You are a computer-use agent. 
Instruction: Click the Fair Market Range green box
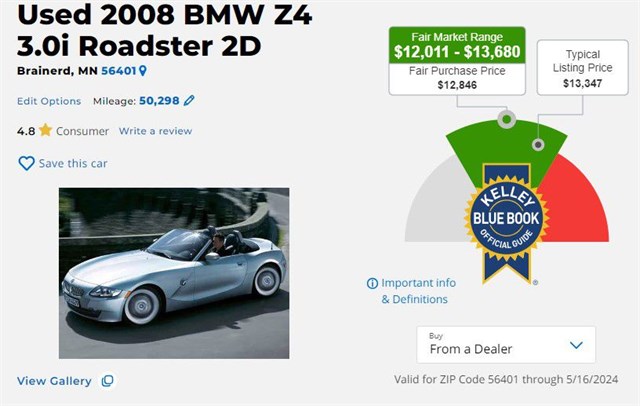coord(457,45)
